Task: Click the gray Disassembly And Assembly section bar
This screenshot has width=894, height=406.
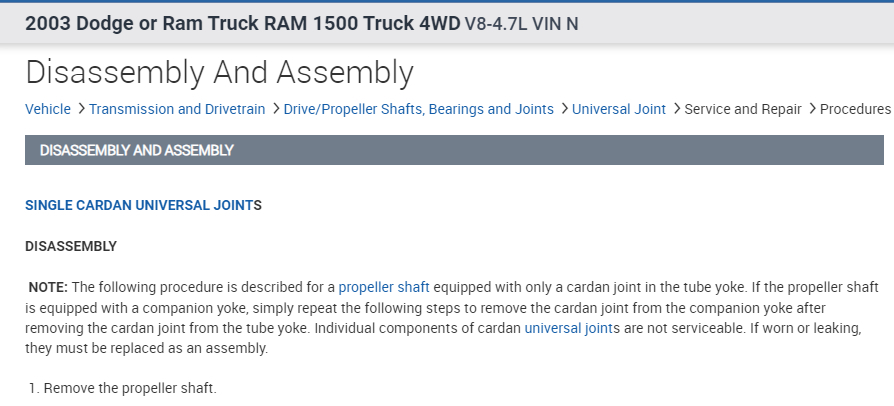Action: 454,151
